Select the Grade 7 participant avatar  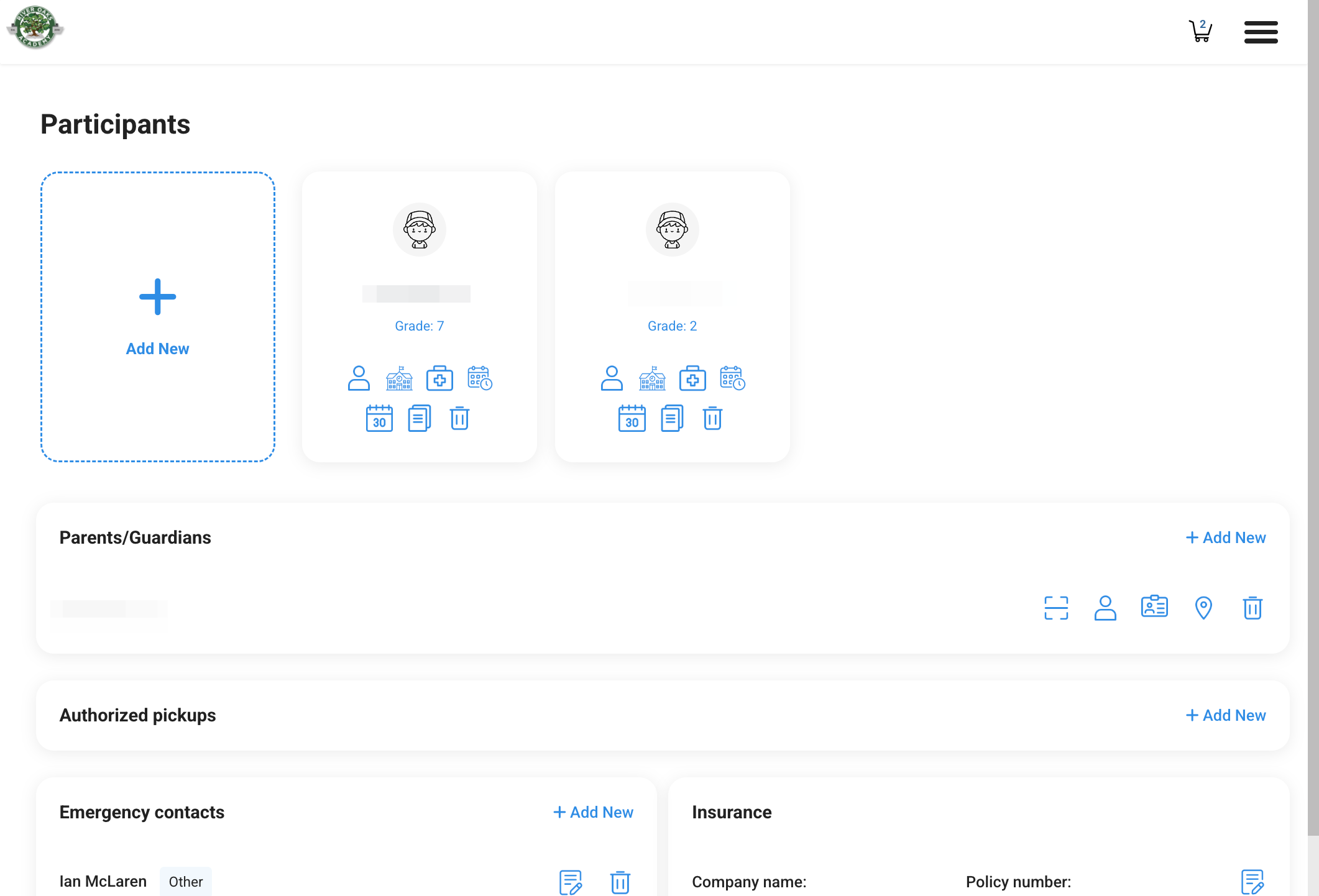pyautogui.click(x=420, y=229)
